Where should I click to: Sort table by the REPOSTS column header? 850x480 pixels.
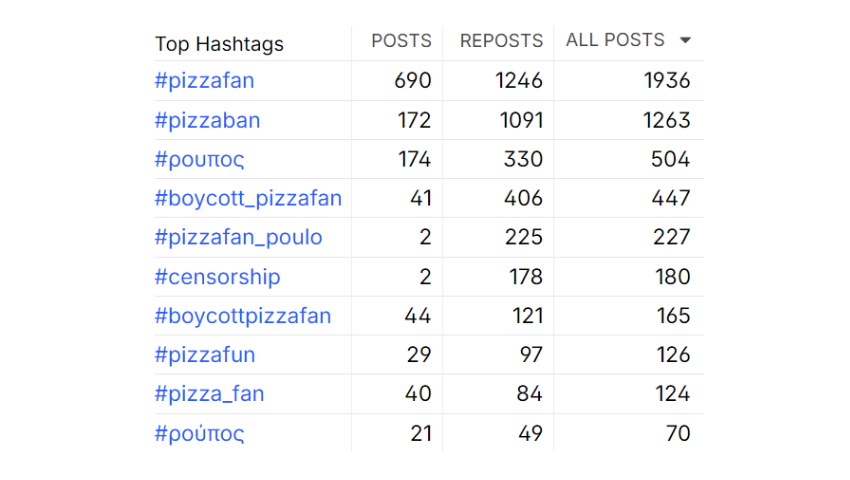tap(501, 41)
